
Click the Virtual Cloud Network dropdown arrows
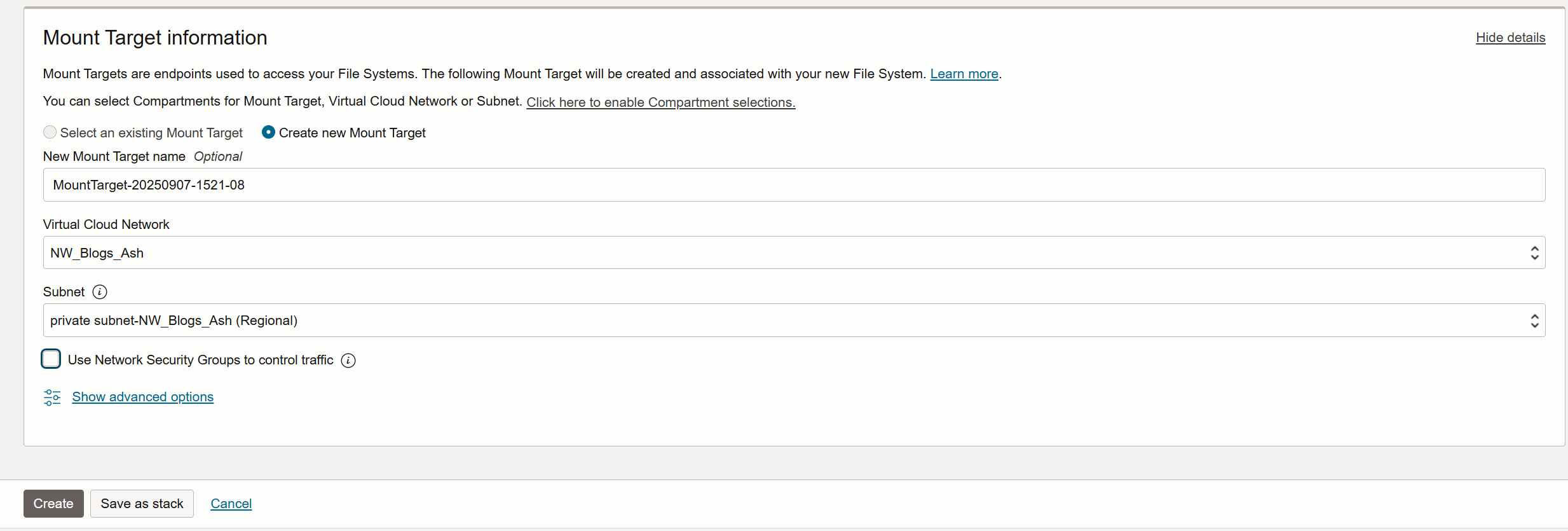click(x=1534, y=253)
